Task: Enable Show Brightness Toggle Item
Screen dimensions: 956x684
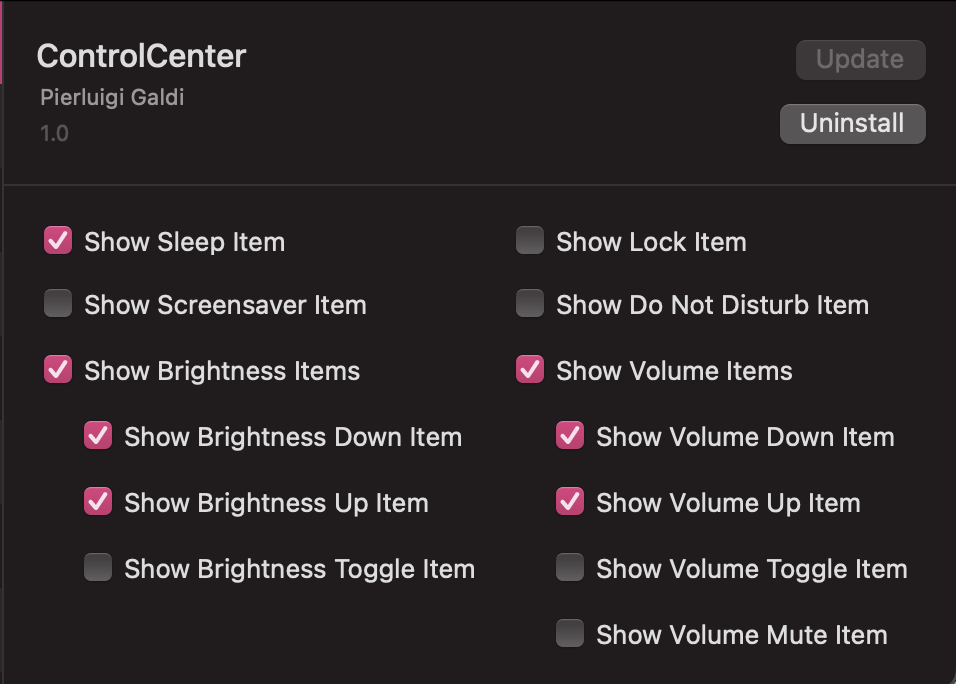Action: point(98,568)
